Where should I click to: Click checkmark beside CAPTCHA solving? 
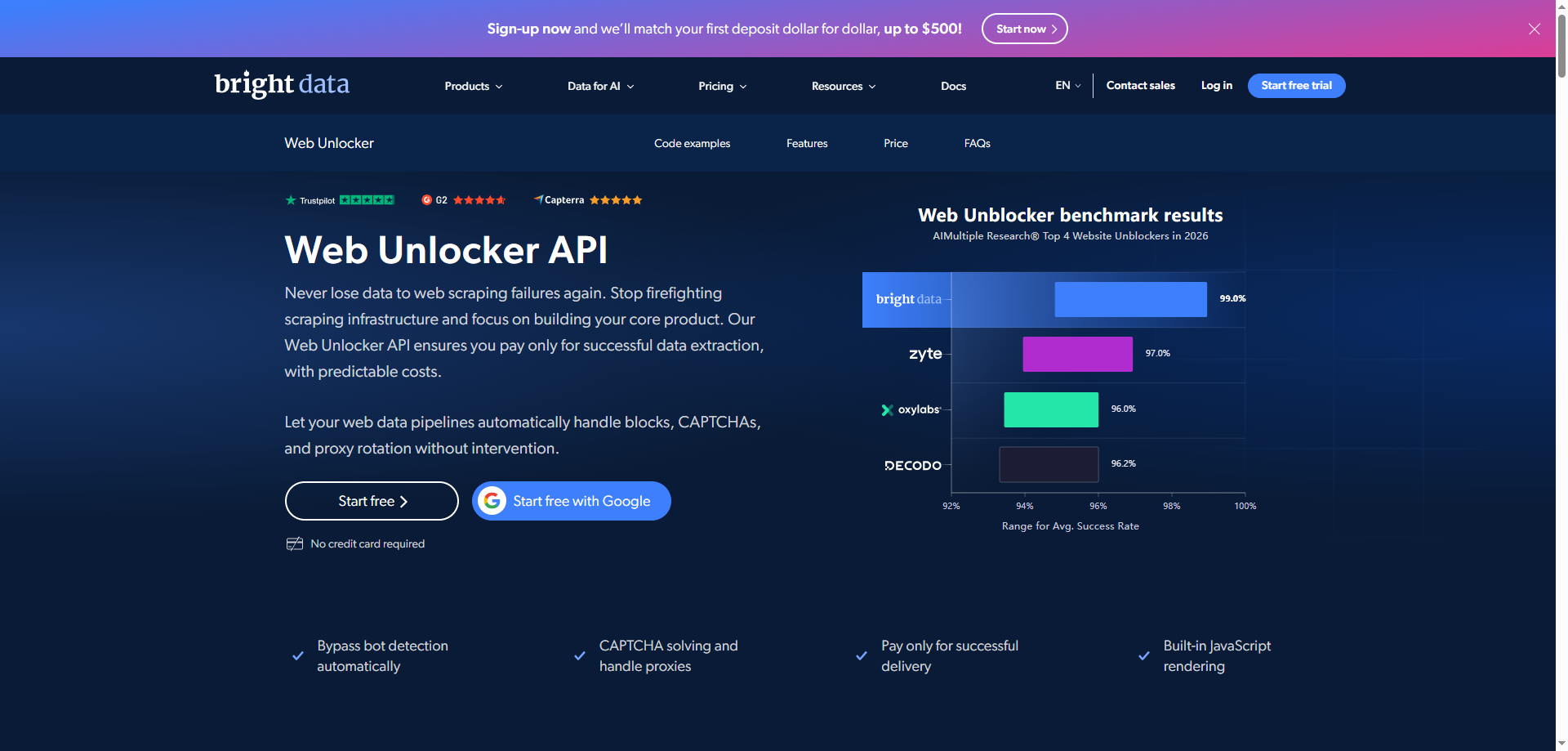(580, 656)
